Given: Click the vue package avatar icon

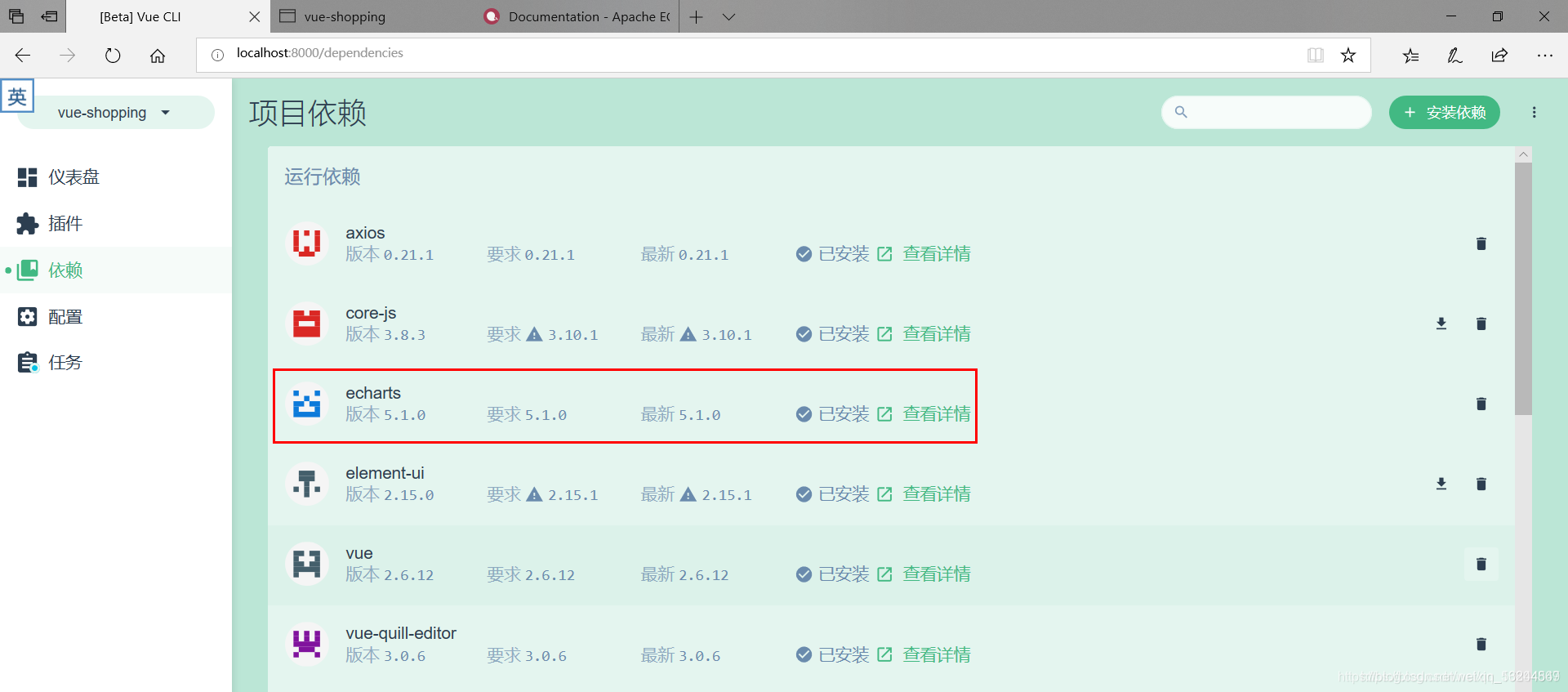Looking at the screenshot, I should [x=306, y=564].
